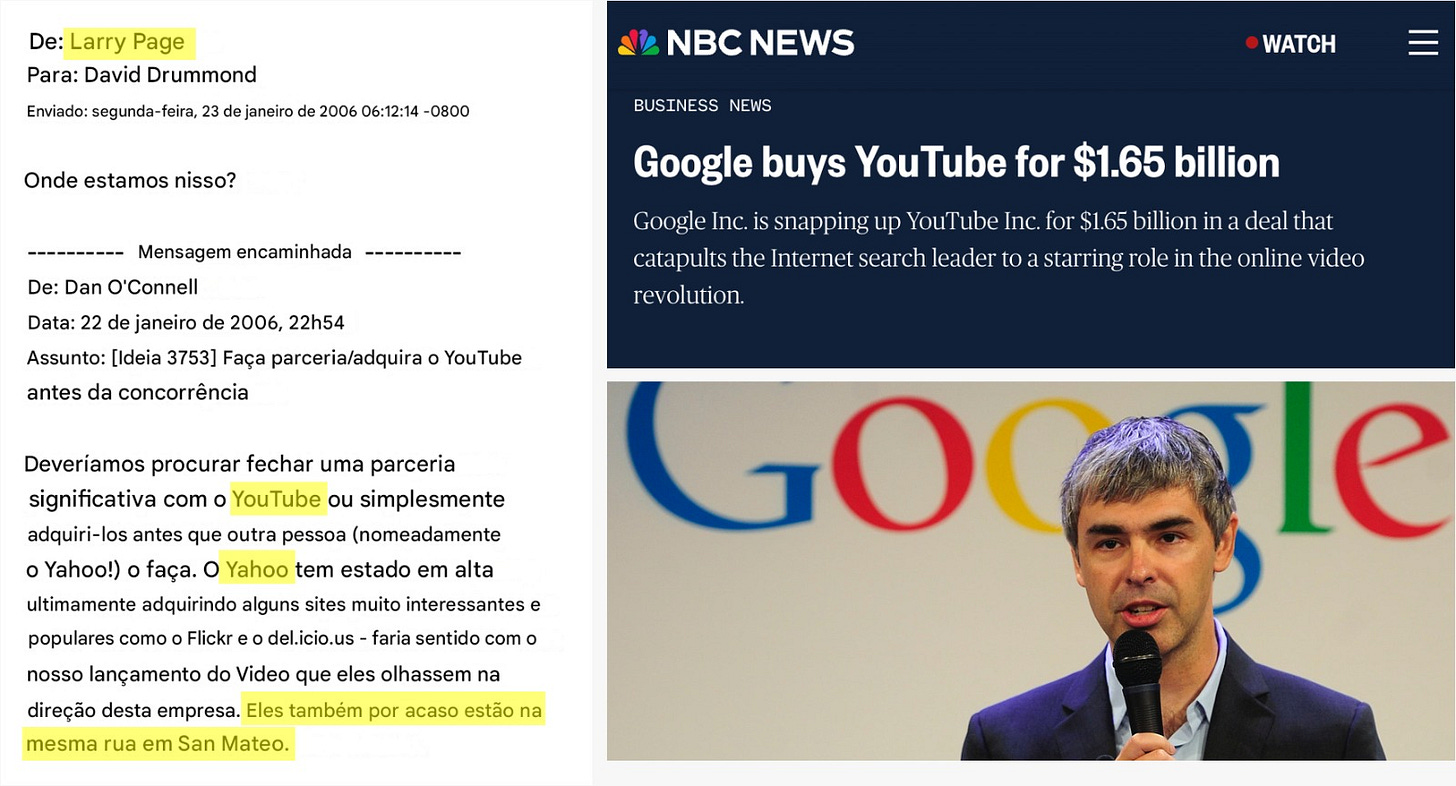The height and width of the screenshot is (786, 1456).
Task: Click the highlighted YouTube word
Action: pos(277,499)
